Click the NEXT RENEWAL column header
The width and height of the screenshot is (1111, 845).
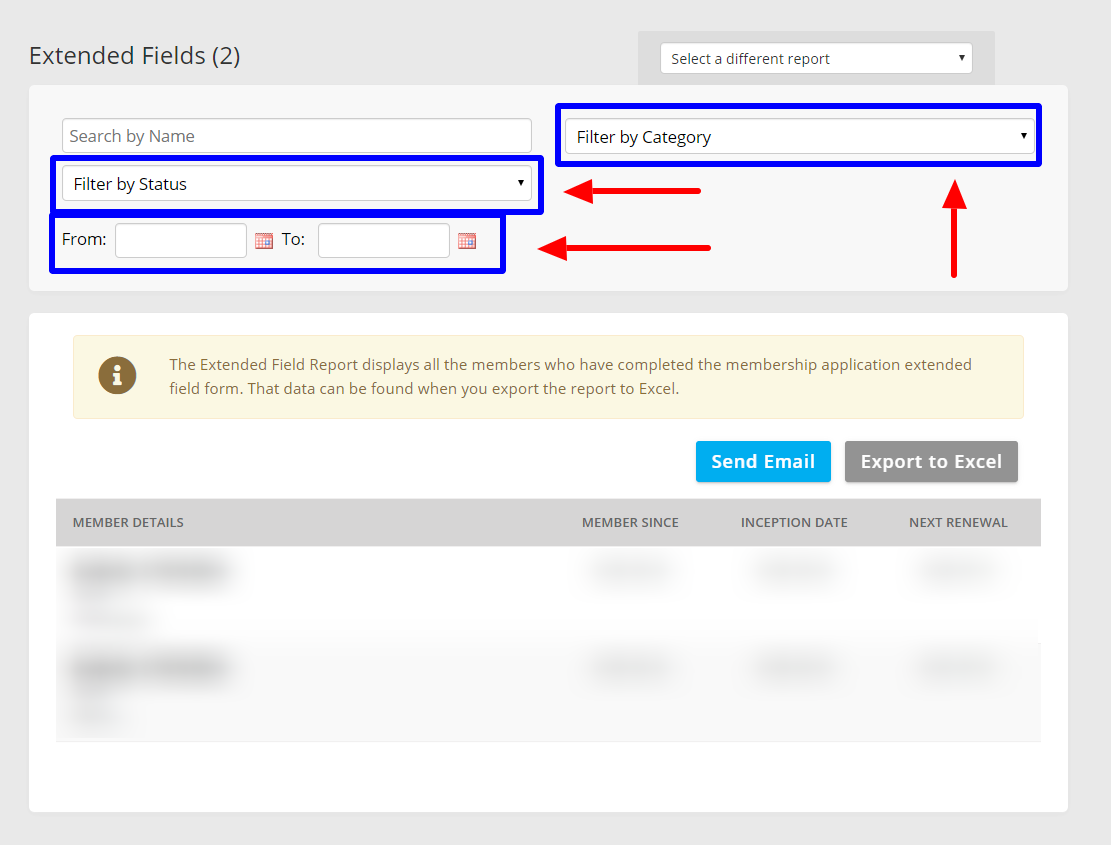[x=958, y=522]
